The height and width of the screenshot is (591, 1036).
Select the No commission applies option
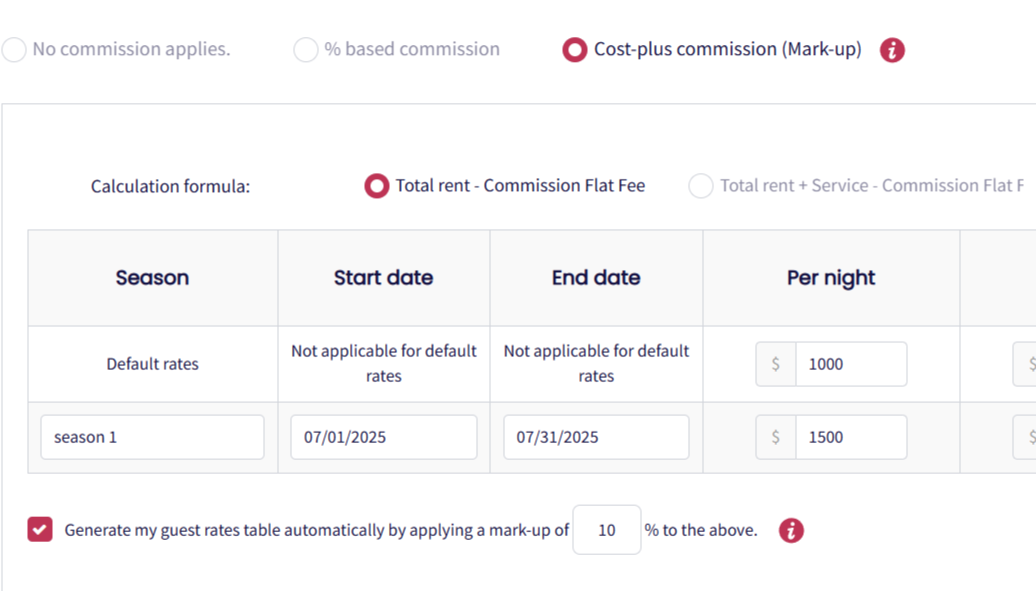14,50
